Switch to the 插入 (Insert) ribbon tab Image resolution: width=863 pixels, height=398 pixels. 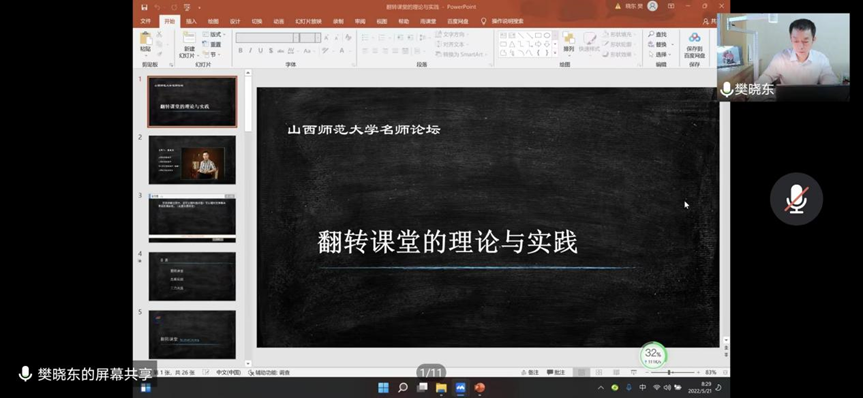coord(191,21)
